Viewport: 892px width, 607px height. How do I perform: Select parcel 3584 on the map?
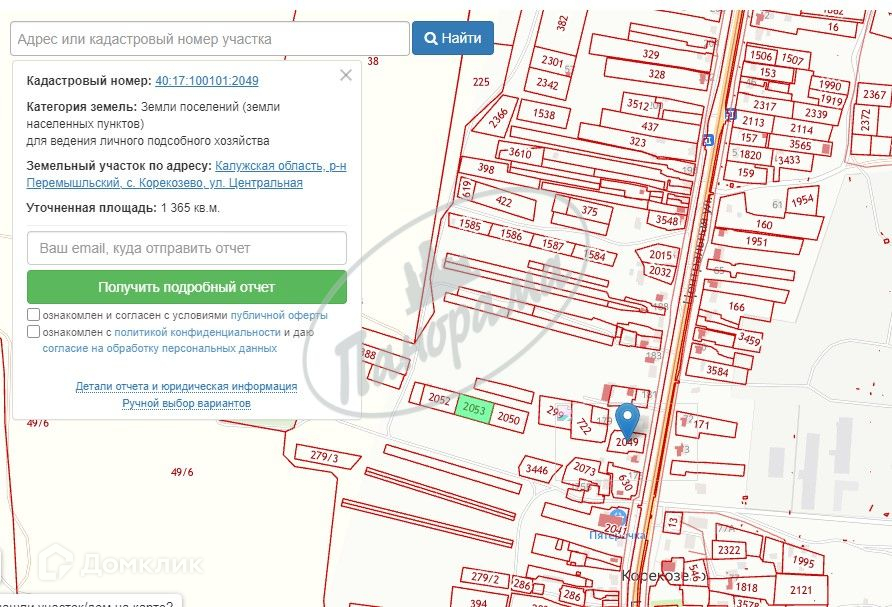click(x=717, y=371)
